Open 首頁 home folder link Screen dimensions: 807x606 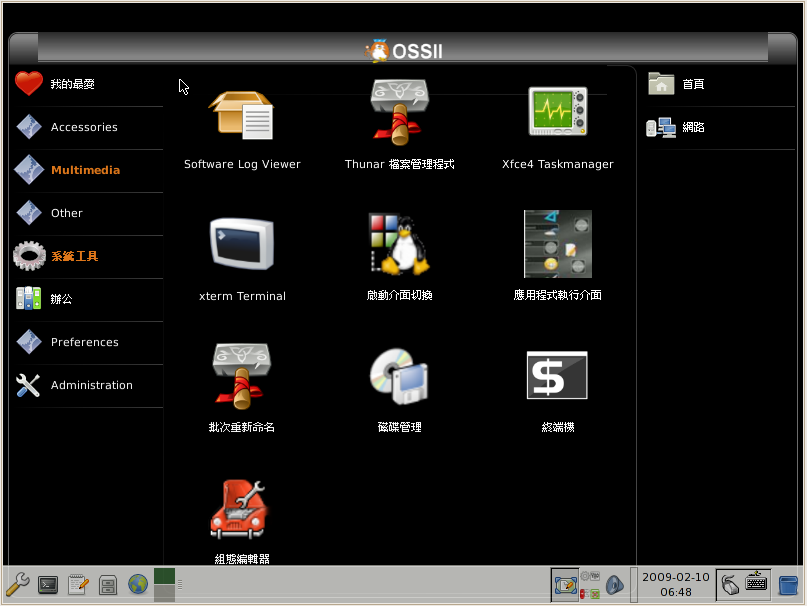pyautogui.click(x=692, y=85)
